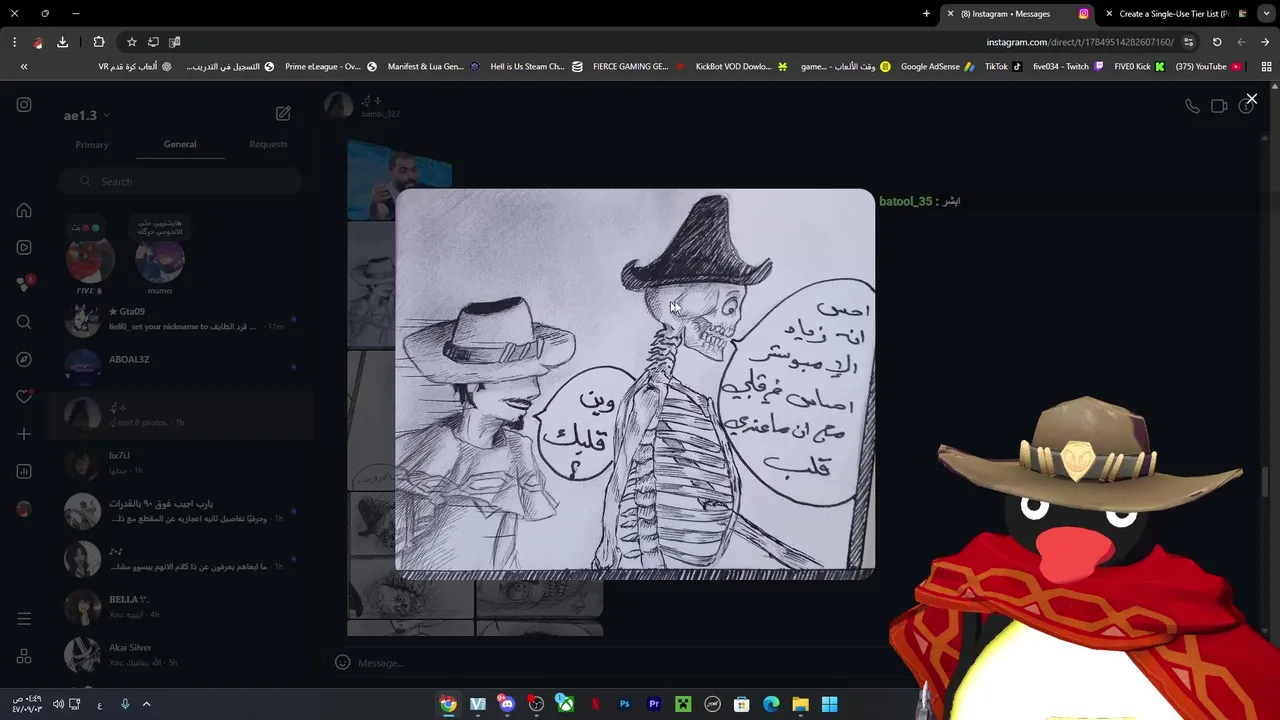The width and height of the screenshot is (1280, 720).
Task: Click the Windows Start button
Action: click(829, 704)
